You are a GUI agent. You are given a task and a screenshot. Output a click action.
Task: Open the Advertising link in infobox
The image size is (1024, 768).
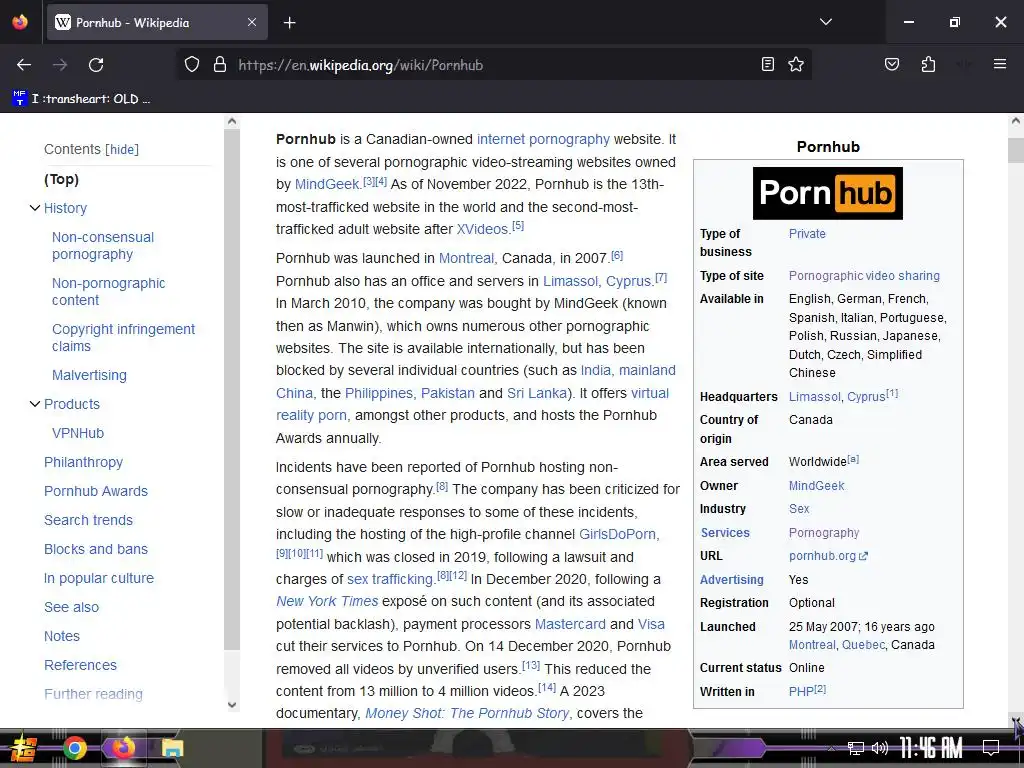point(731,580)
